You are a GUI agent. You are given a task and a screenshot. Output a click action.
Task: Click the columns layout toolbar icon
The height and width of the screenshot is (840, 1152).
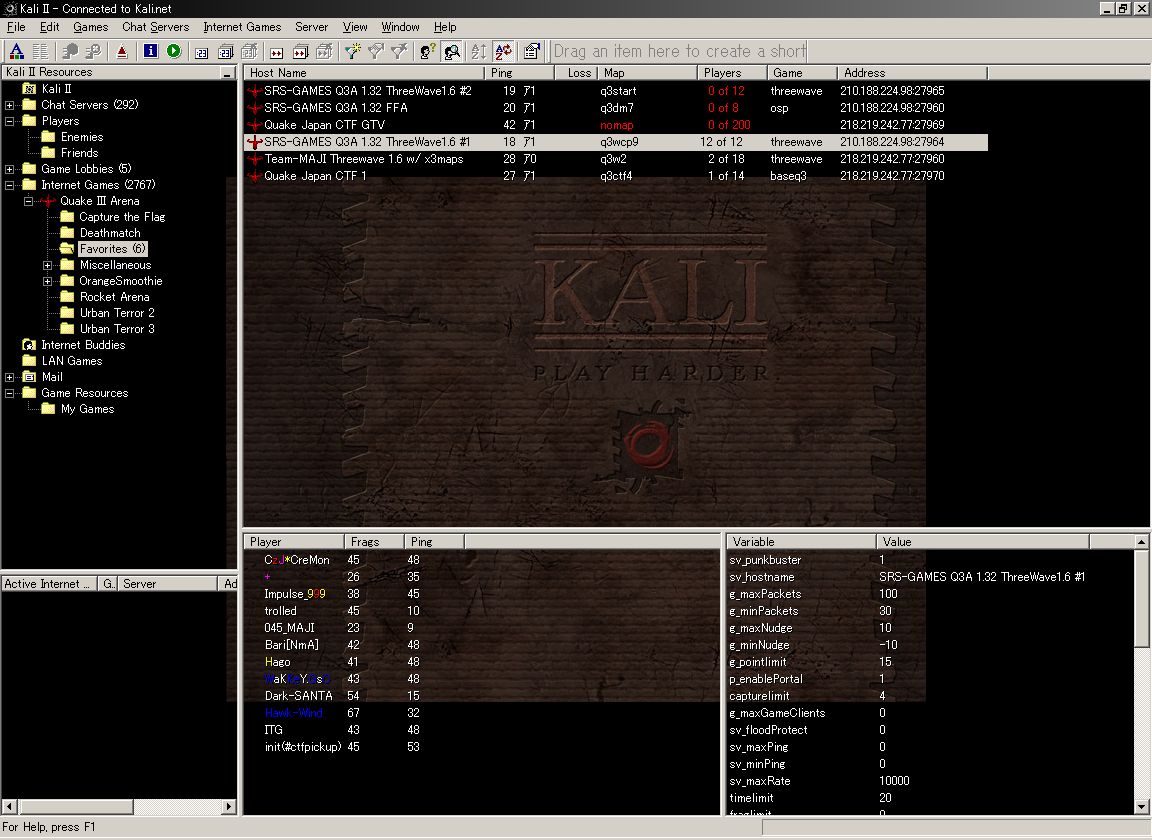40,51
